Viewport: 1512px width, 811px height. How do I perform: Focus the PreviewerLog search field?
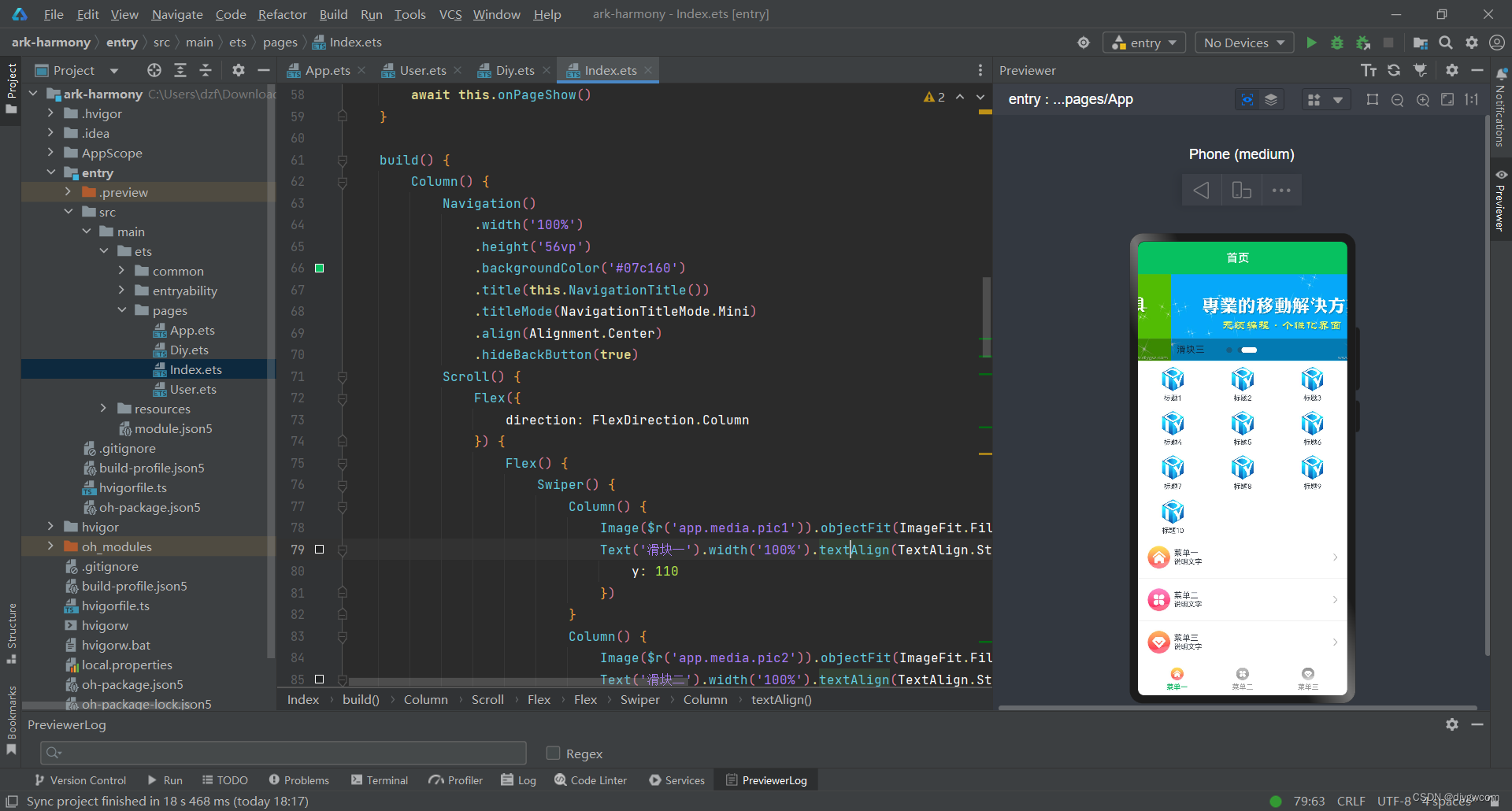(283, 753)
